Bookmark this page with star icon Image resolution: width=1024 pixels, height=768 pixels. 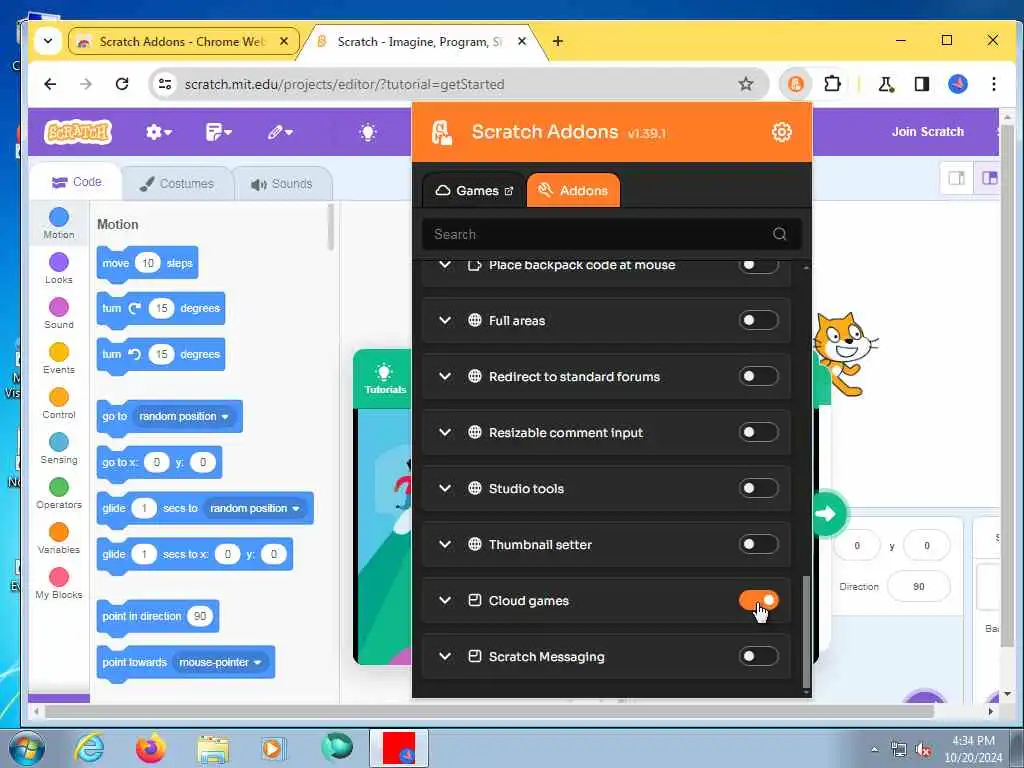click(x=745, y=84)
